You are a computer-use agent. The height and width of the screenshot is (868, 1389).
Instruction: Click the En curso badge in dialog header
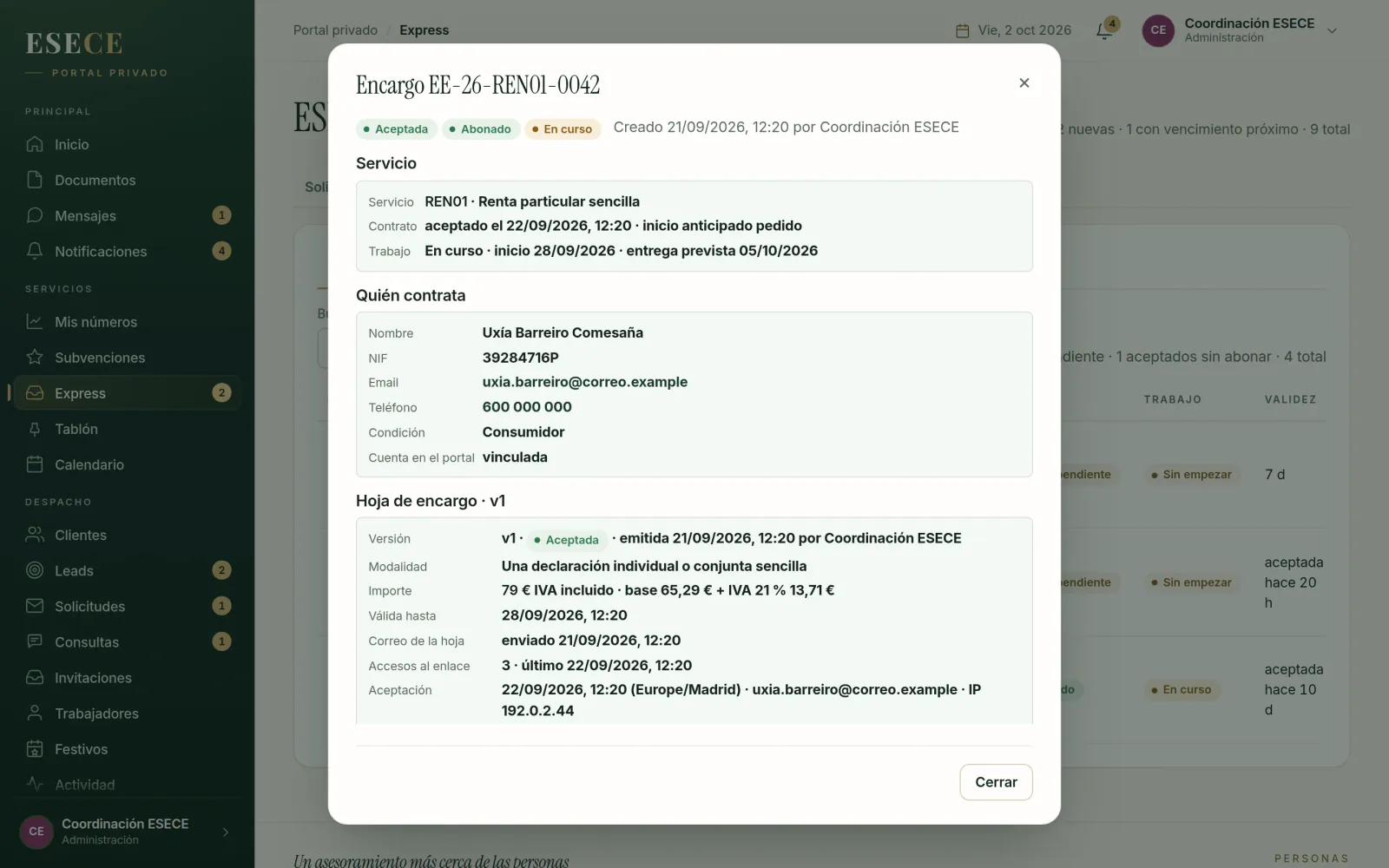563,128
